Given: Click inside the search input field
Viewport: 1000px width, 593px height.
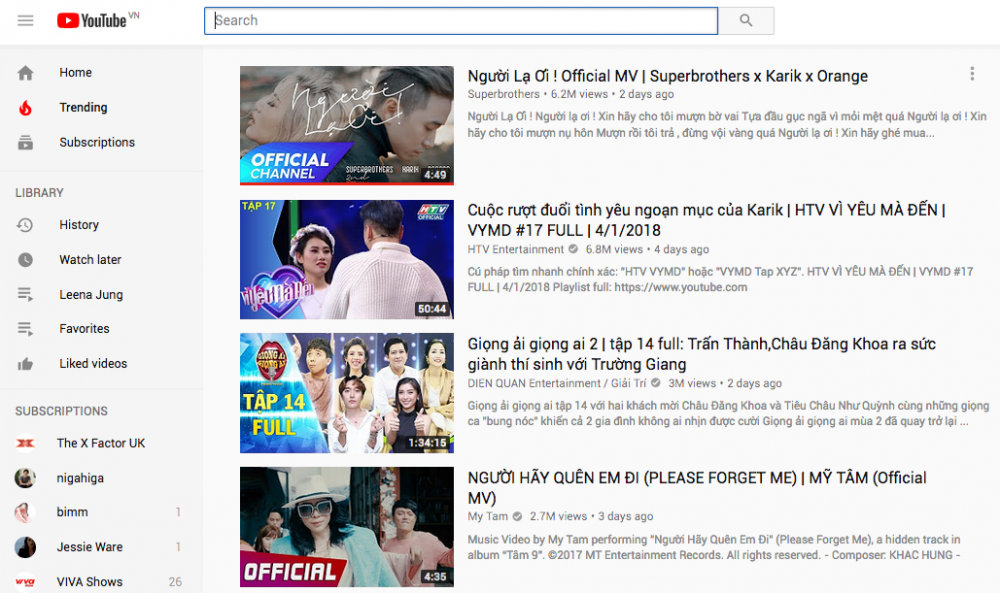Looking at the screenshot, I should point(460,20).
